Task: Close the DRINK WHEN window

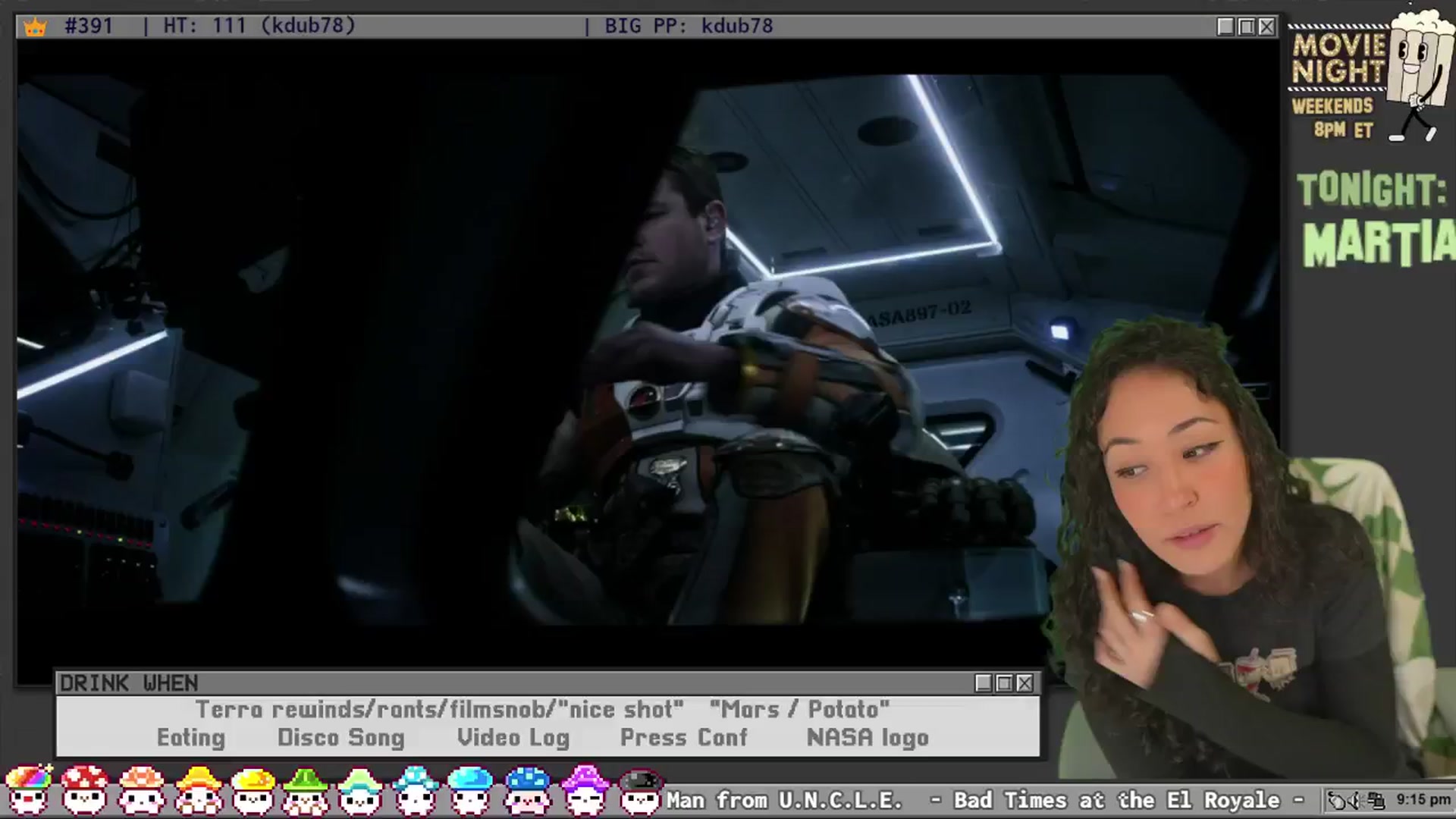Action: point(1025,683)
